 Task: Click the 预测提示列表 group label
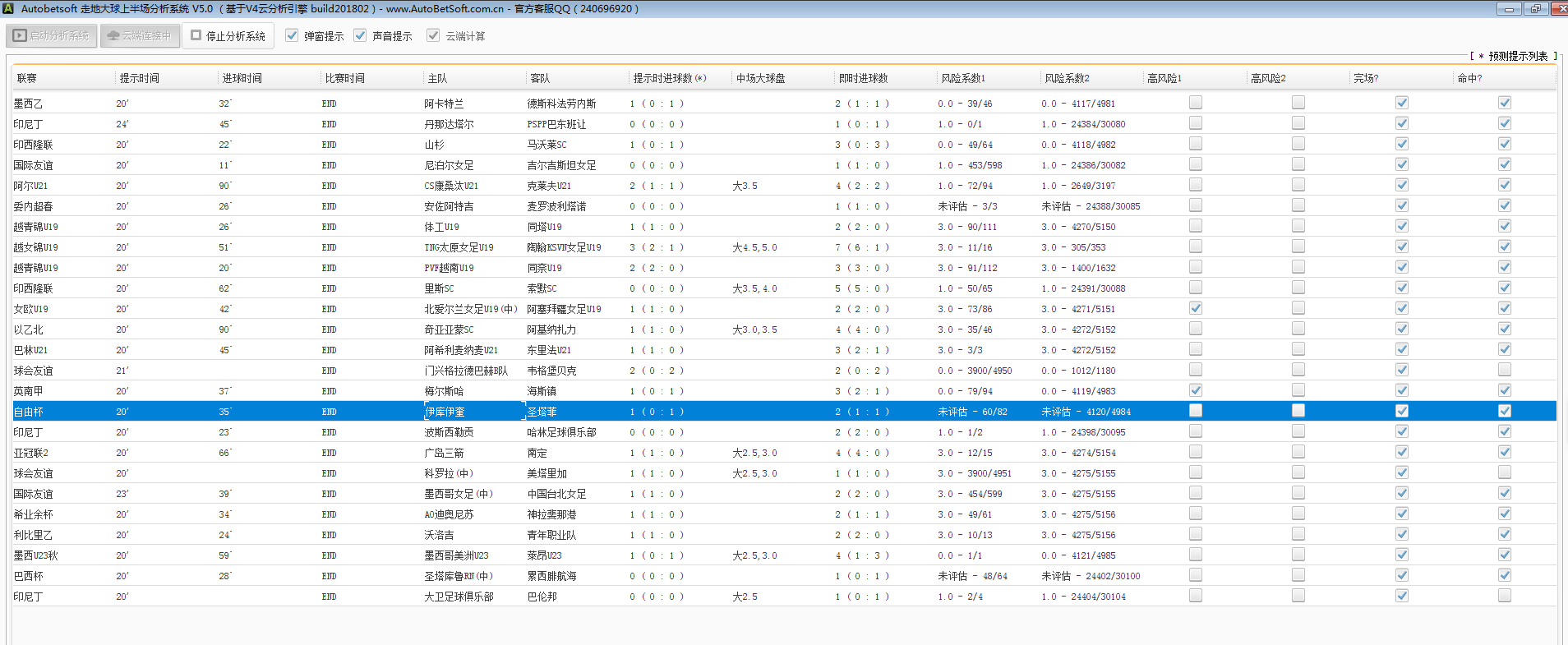click(1517, 56)
